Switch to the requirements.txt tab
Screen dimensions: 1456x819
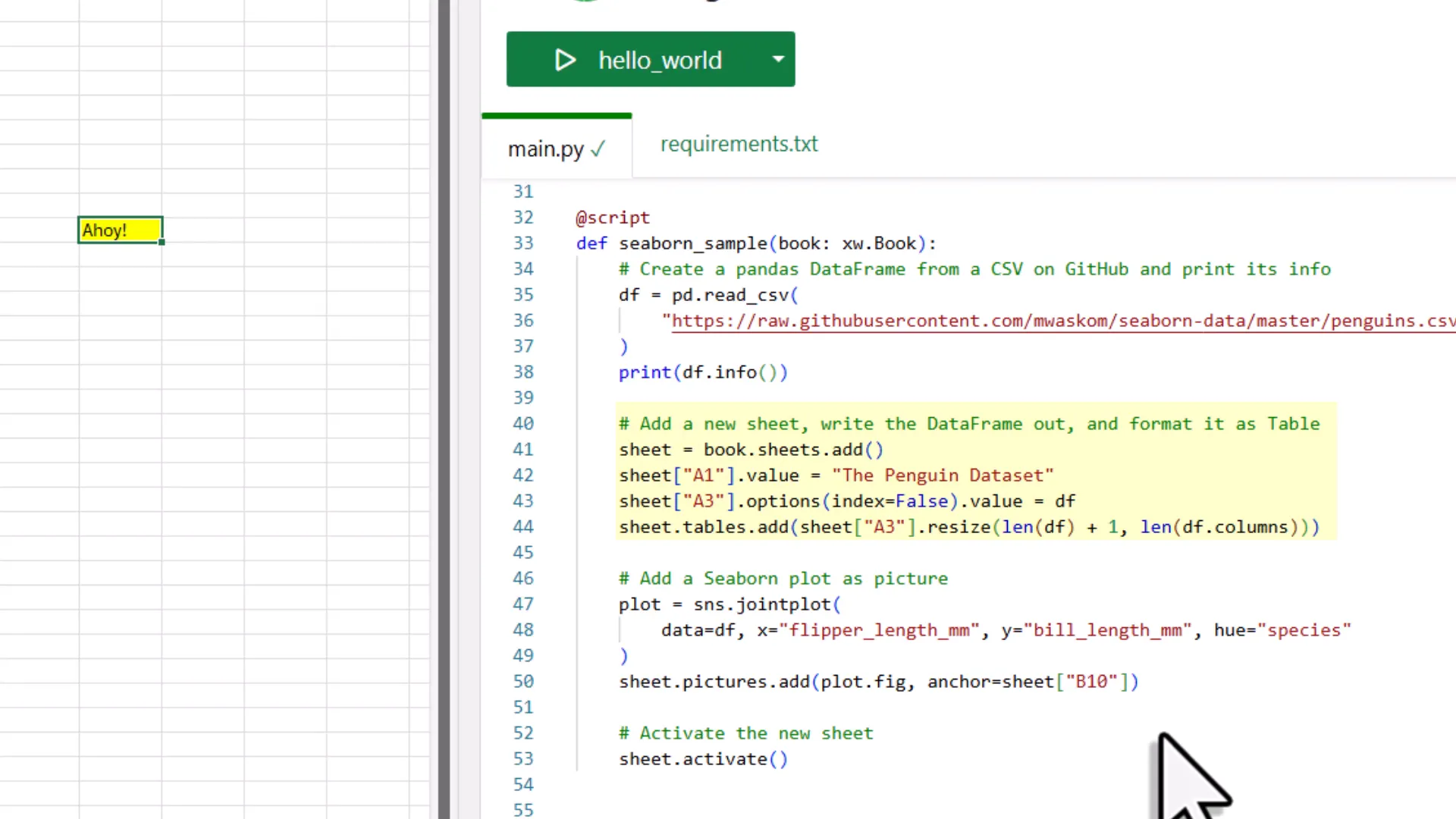pyautogui.click(x=739, y=144)
